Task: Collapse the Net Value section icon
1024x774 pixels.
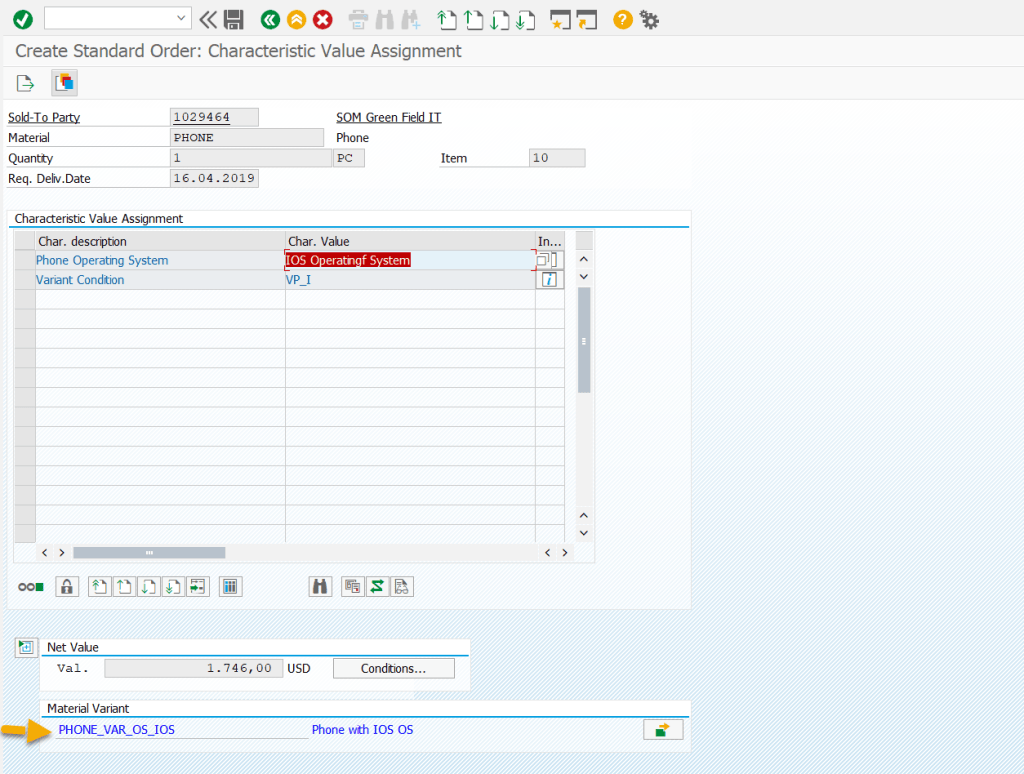Action: click(x=26, y=647)
